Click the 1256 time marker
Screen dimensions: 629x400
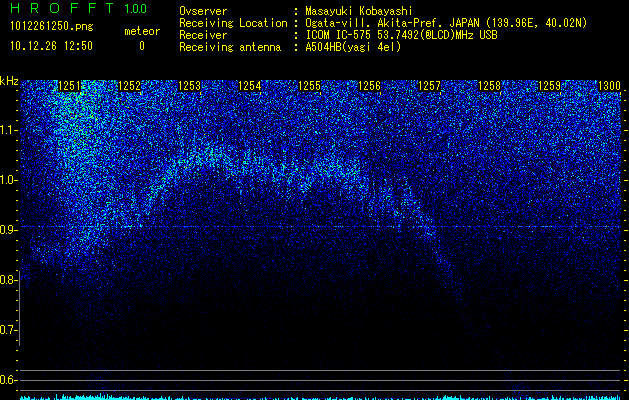point(369,86)
